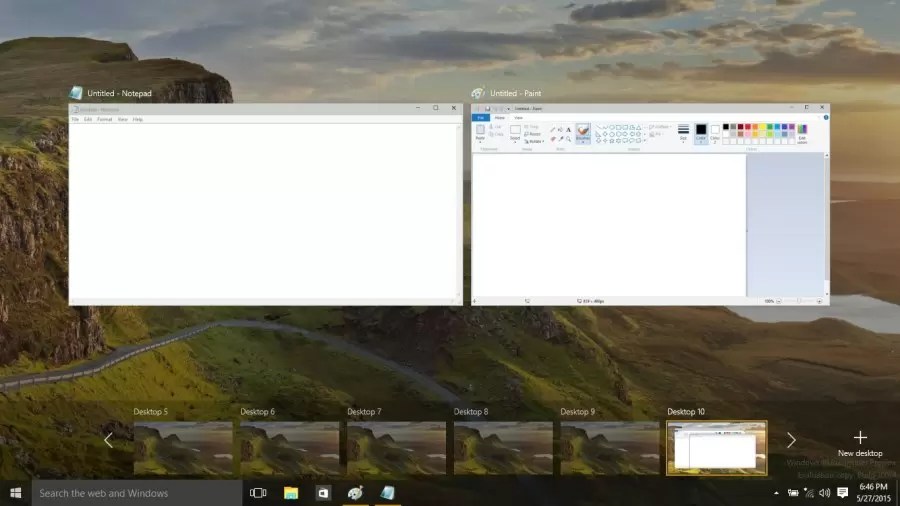Toggle the Task View taskbar button
Viewport: 900px width, 506px height.
[258, 493]
